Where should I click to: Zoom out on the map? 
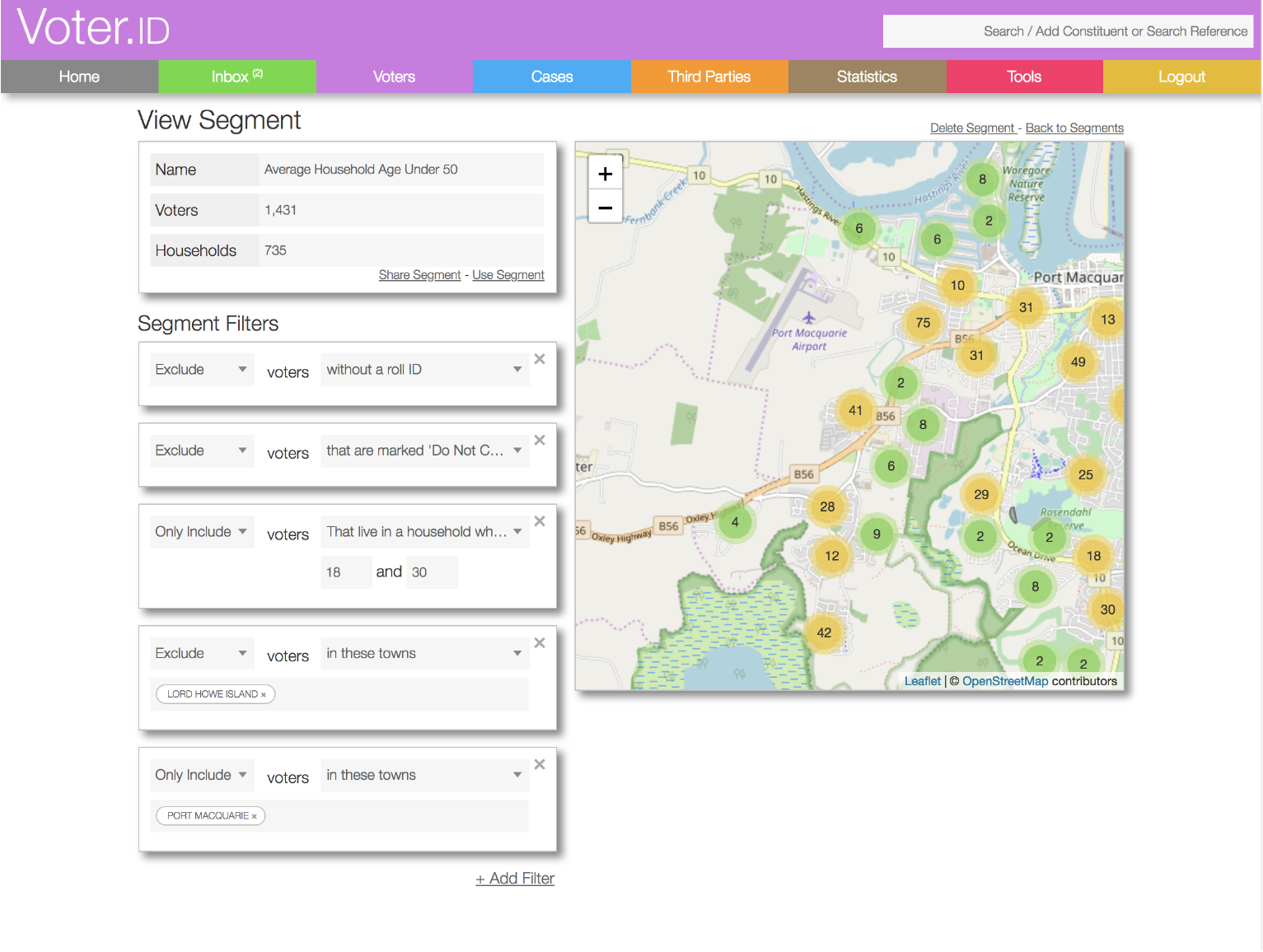[606, 208]
